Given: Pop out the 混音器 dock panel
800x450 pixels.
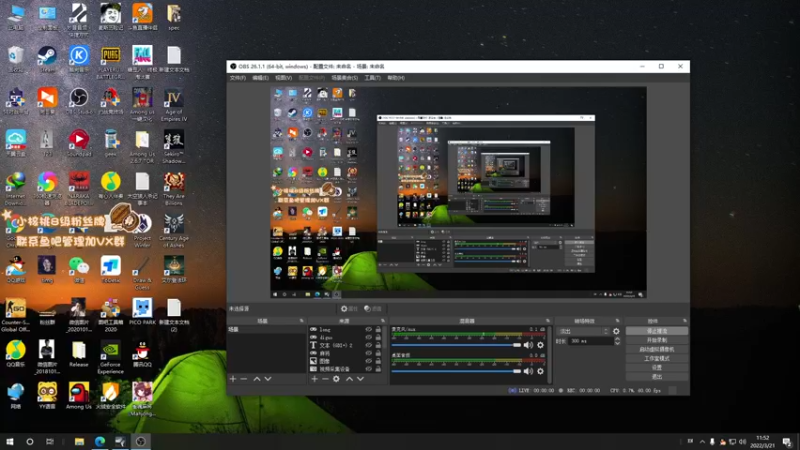Looking at the screenshot, I should coord(548,321).
